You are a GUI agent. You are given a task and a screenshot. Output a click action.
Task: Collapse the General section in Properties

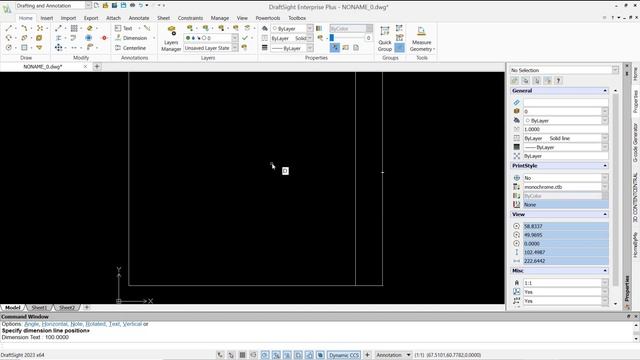tap(605, 91)
